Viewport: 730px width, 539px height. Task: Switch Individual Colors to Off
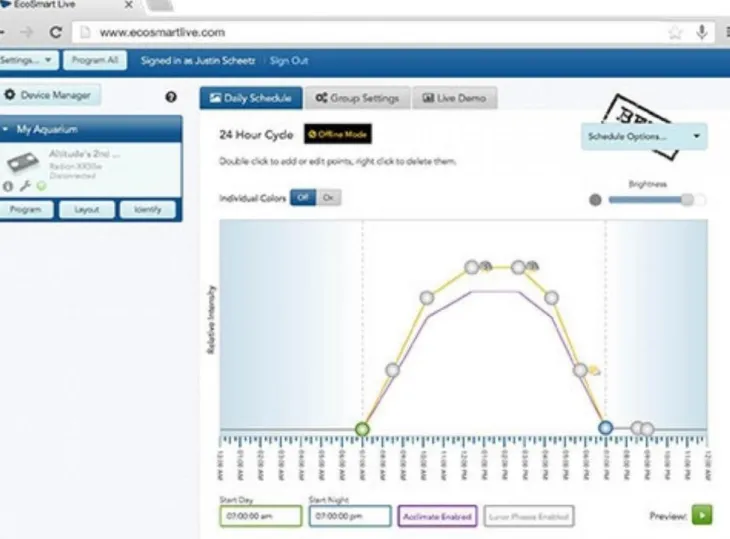point(302,198)
